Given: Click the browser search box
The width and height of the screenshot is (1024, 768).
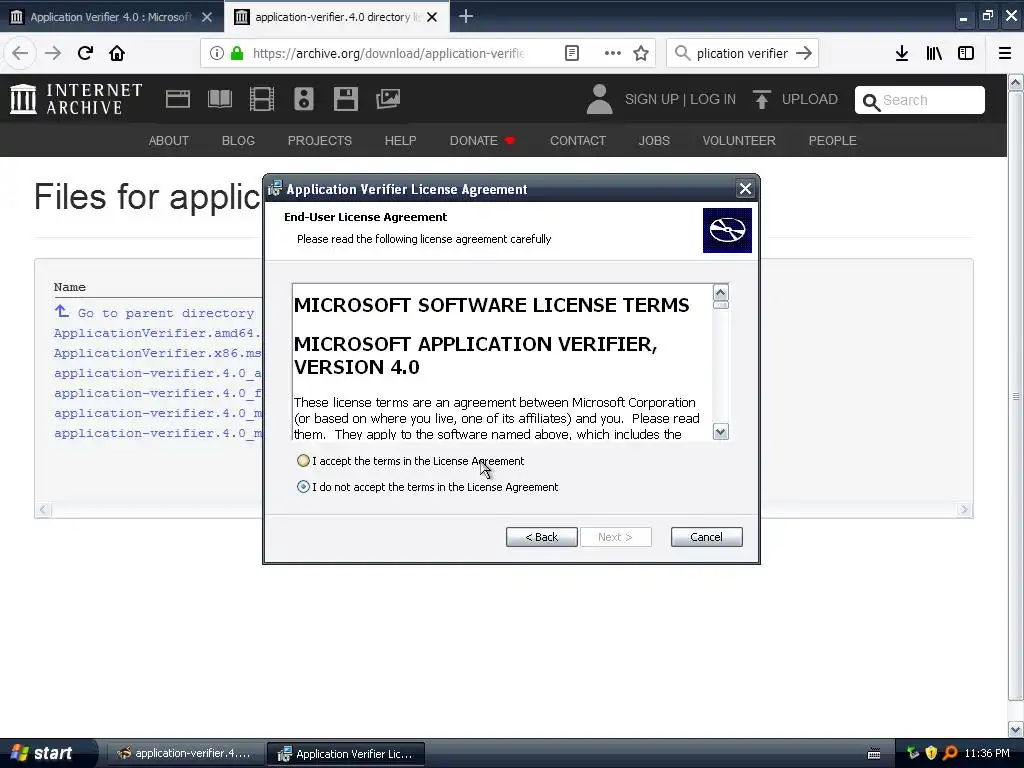Looking at the screenshot, I should [x=742, y=53].
